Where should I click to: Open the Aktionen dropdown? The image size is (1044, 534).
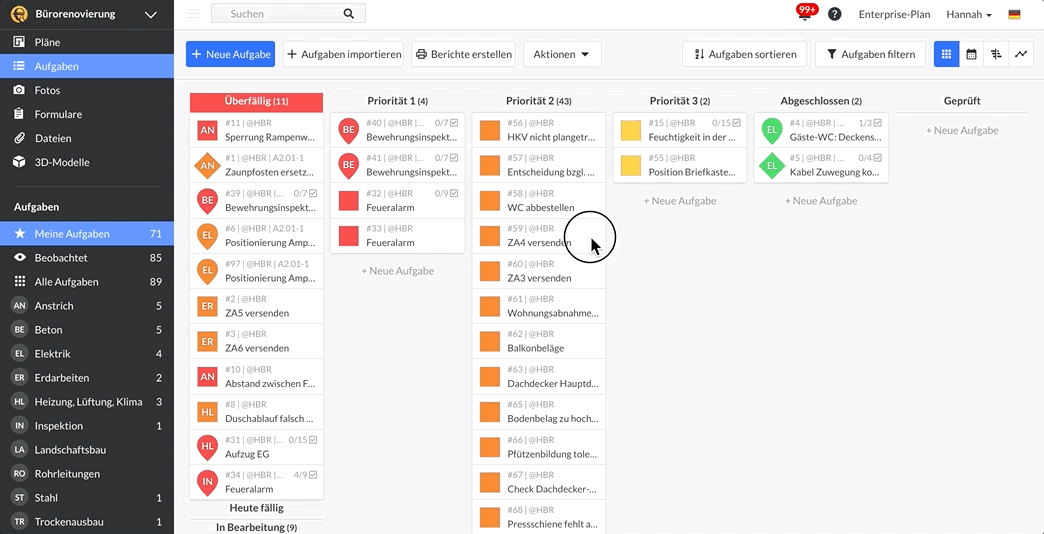563,54
